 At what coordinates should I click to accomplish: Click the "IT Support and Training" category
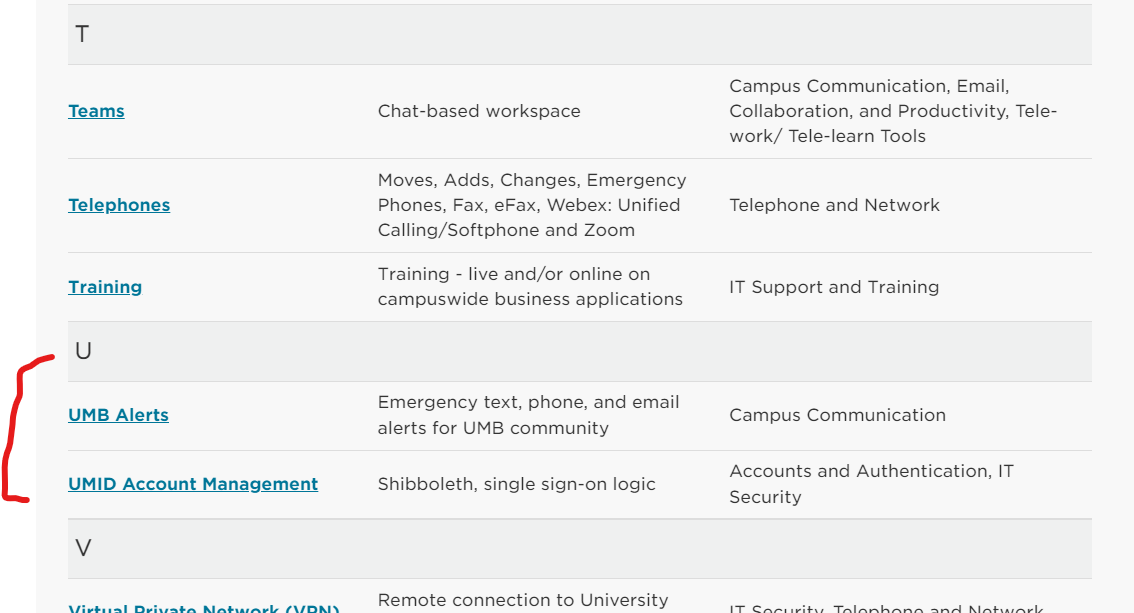point(834,287)
